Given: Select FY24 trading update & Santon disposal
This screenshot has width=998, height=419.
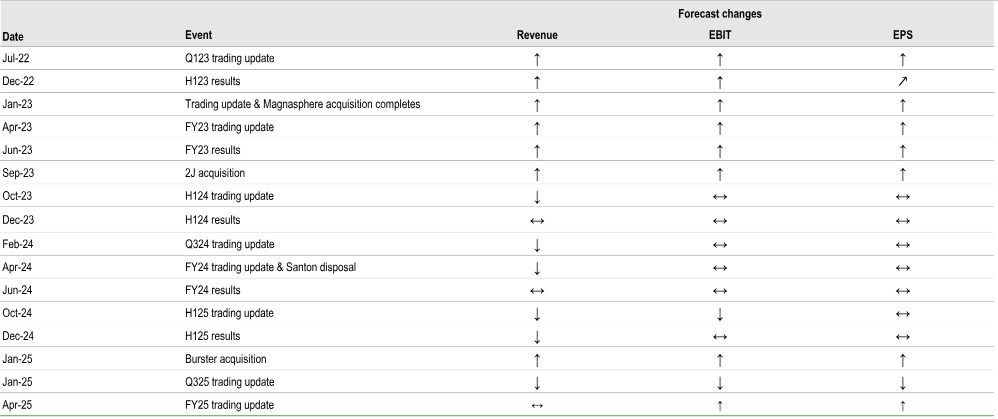Looking at the screenshot, I should click(x=271, y=267).
